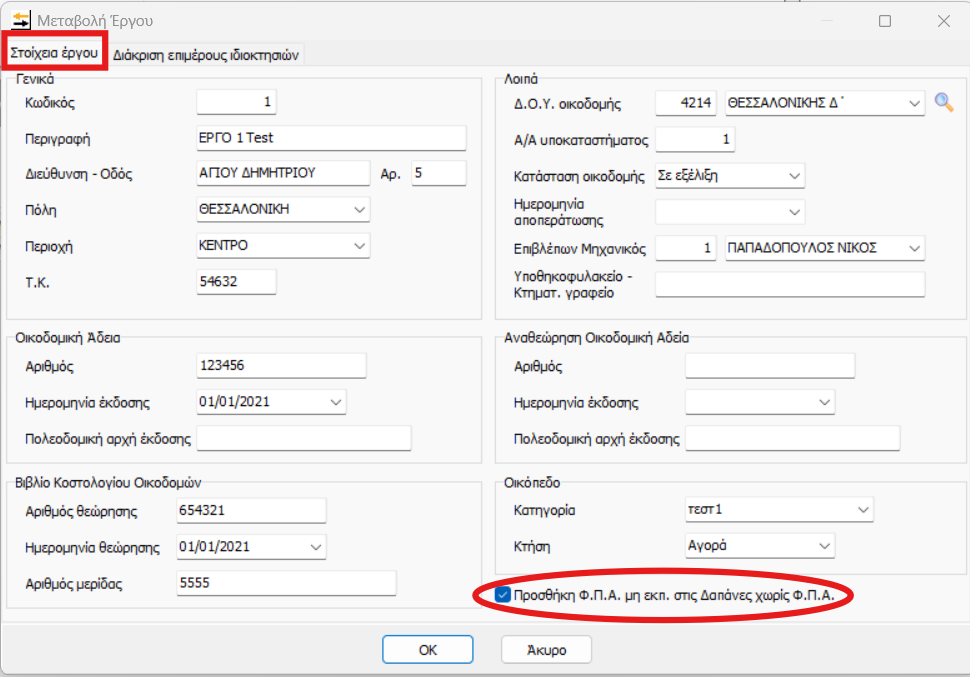This screenshot has width=970, height=677.
Task: Click the Υποθηκοφυλακείο - Κτηματ. γραφείο field
Action: (789, 284)
